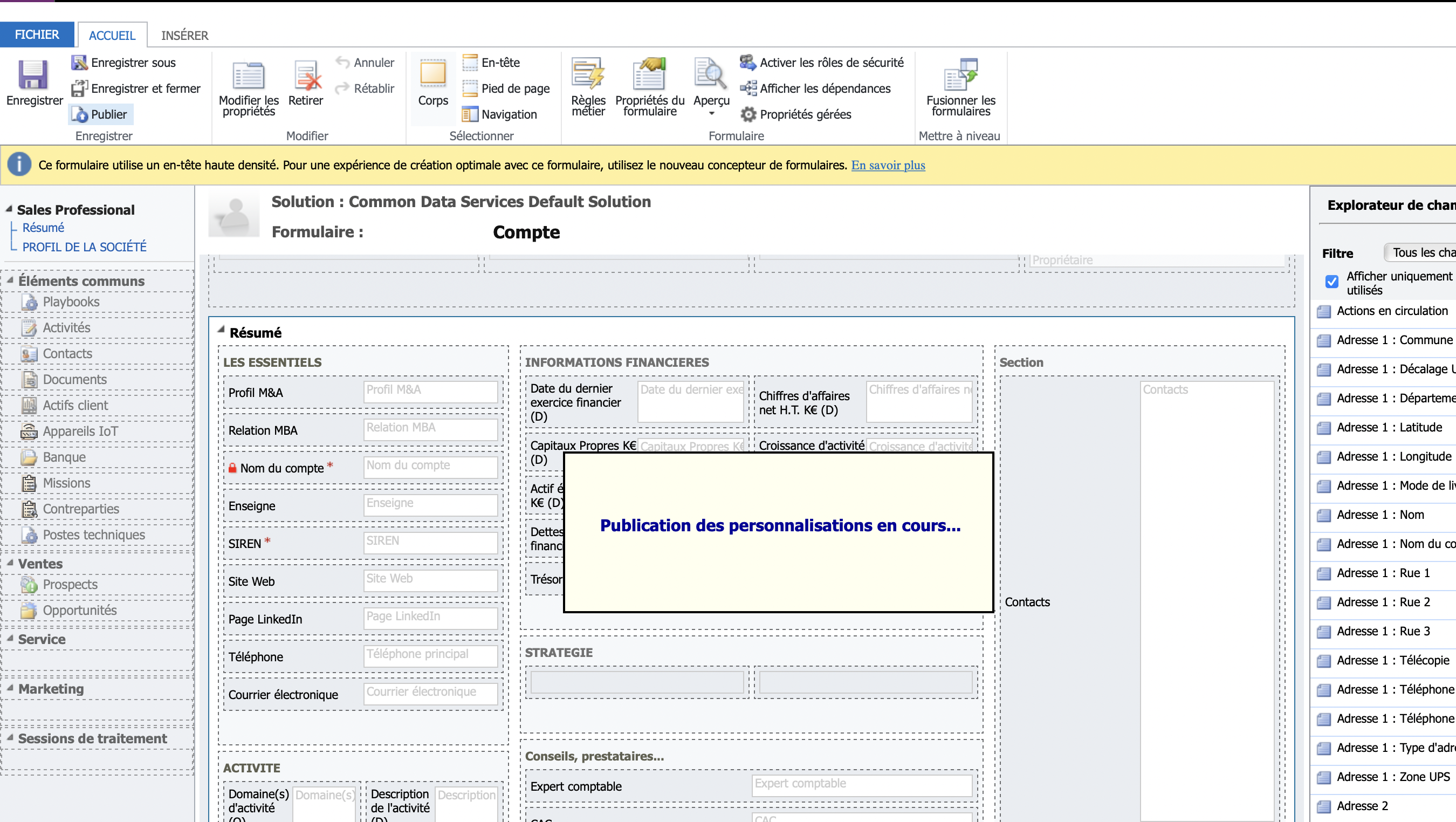The image size is (1456, 822).
Task: Uncheck Afficher uniquement champs non utilisés
Action: coord(1331,282)
